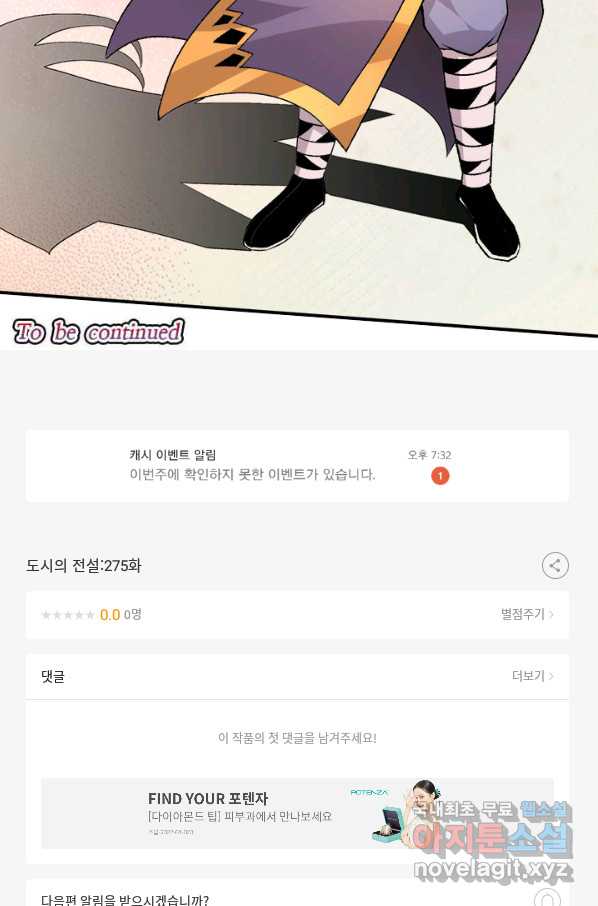Select the 다음편 알림을 받으시겠습니까 prompt
Image resolution: width=598 pixels, height=906 pixels.
[x=125, y=899]
